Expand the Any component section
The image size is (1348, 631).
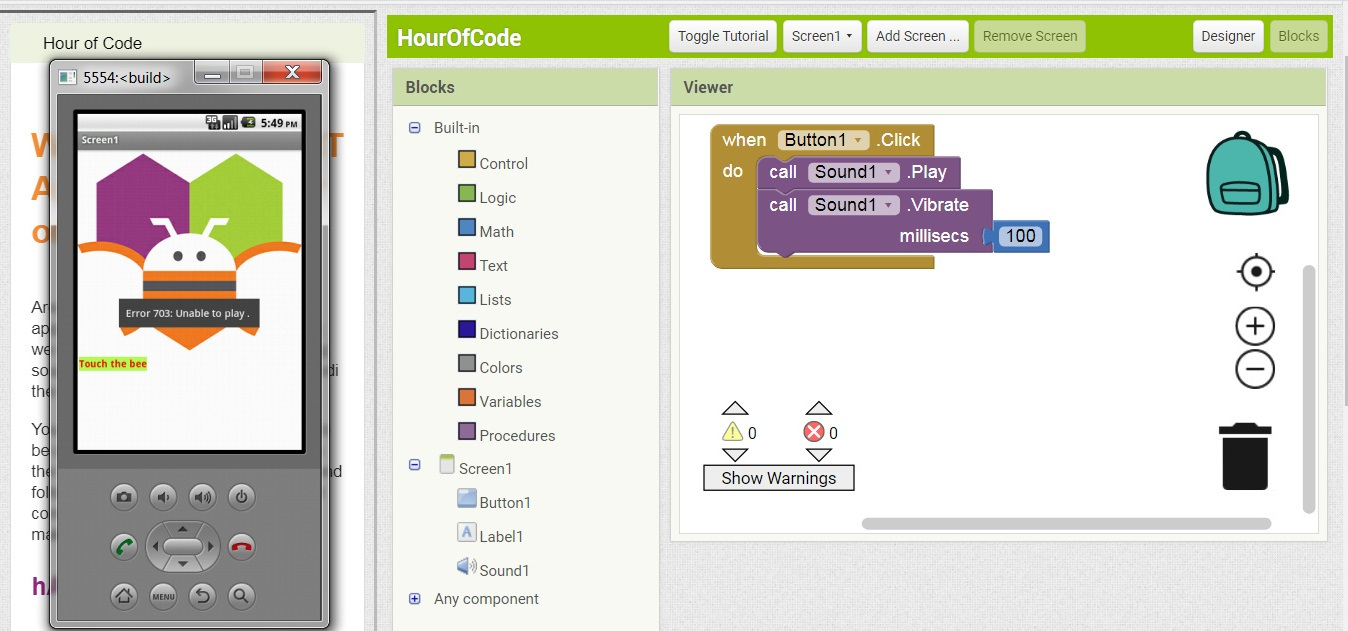click(x=415, y=599)
